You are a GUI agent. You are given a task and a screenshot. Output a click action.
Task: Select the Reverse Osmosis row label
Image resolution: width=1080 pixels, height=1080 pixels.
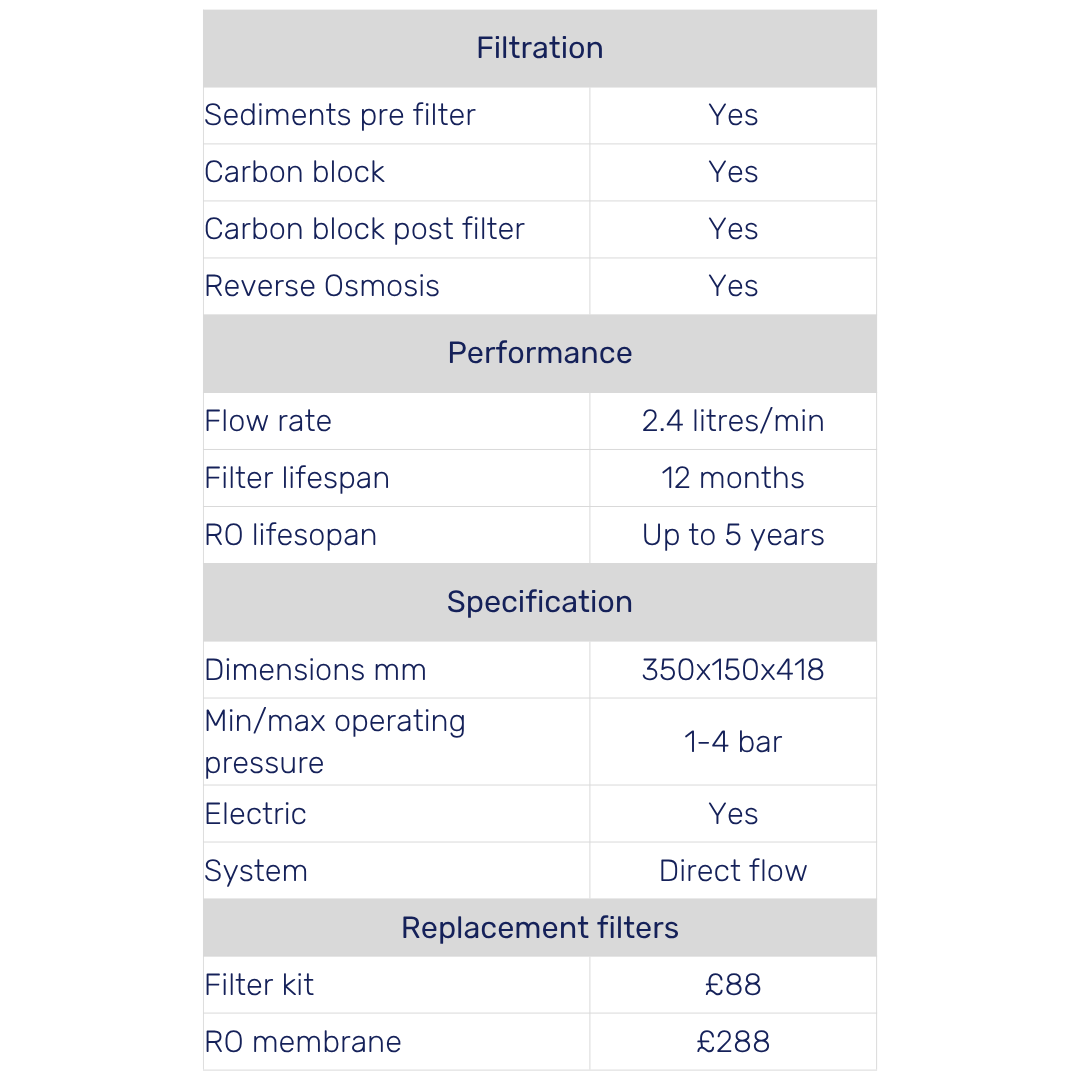coord(322,286)
